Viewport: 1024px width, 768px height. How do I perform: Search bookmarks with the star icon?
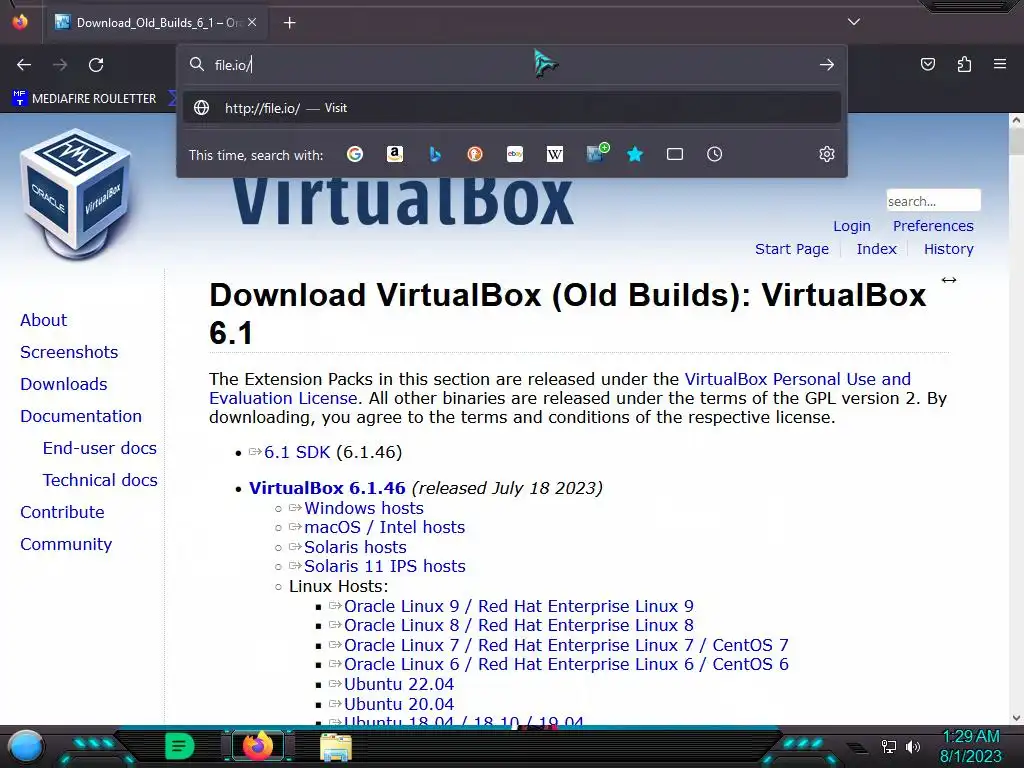pos(635,154)
